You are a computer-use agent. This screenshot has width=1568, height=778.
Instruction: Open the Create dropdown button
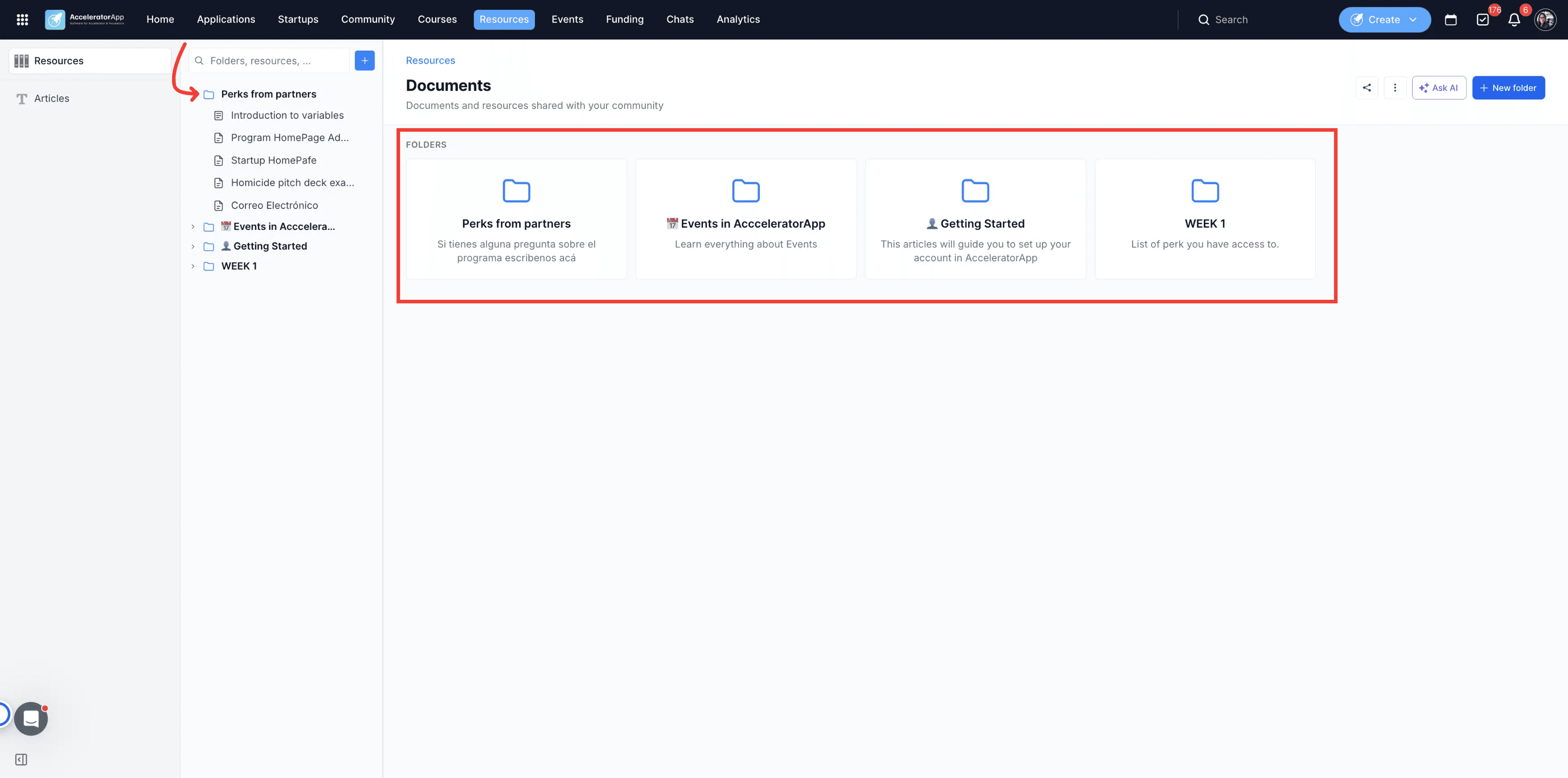pos(1384,19)
